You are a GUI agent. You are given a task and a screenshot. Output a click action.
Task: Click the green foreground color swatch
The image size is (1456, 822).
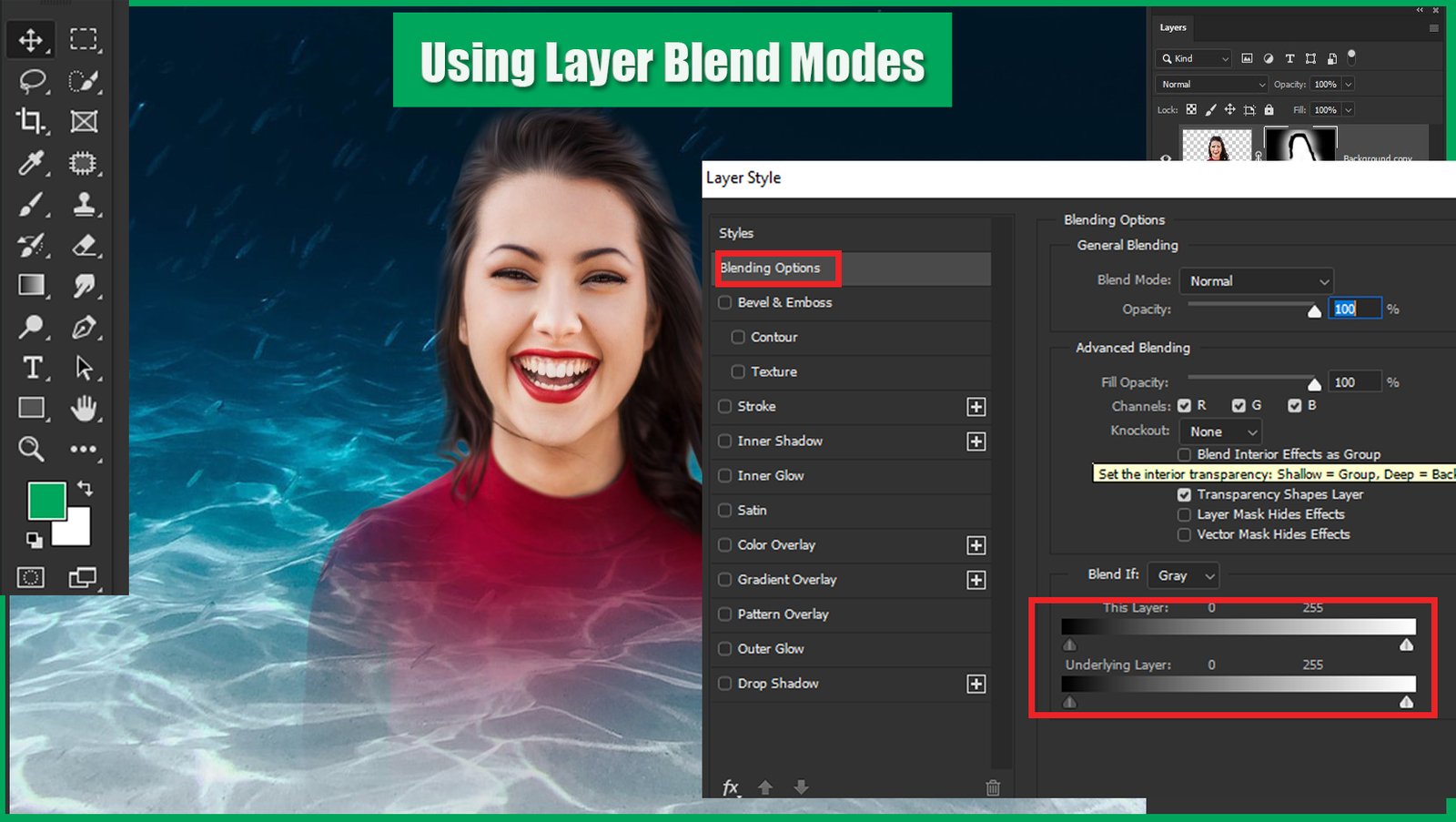click(45, 500)
